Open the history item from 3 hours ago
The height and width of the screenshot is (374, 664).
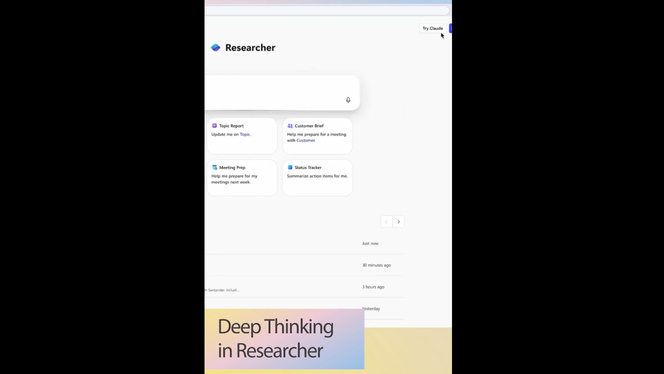[304, 287]
